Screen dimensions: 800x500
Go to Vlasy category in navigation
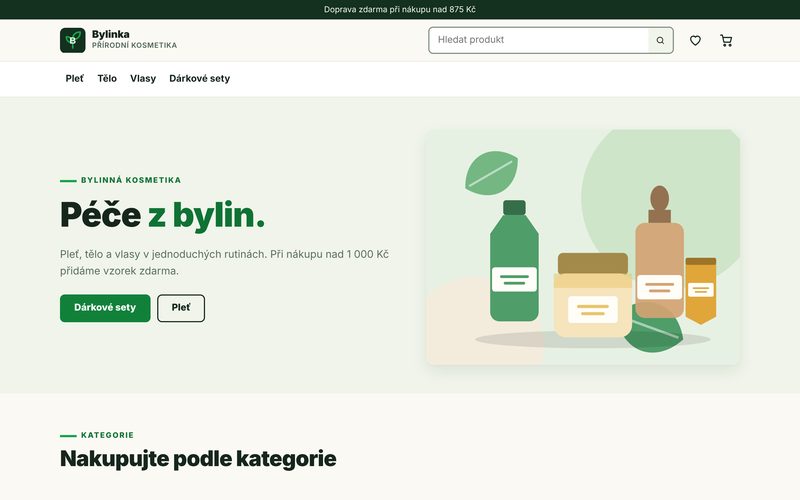click(x=143, y=79)
